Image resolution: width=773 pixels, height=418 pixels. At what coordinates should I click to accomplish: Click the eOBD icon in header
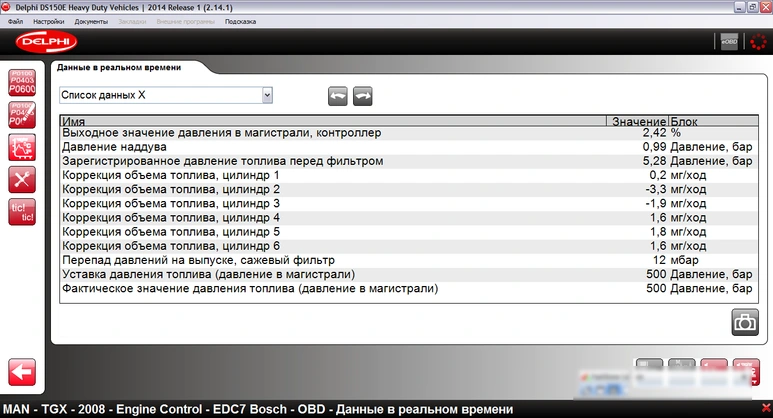pyautogui.click(x=729, y=42)
